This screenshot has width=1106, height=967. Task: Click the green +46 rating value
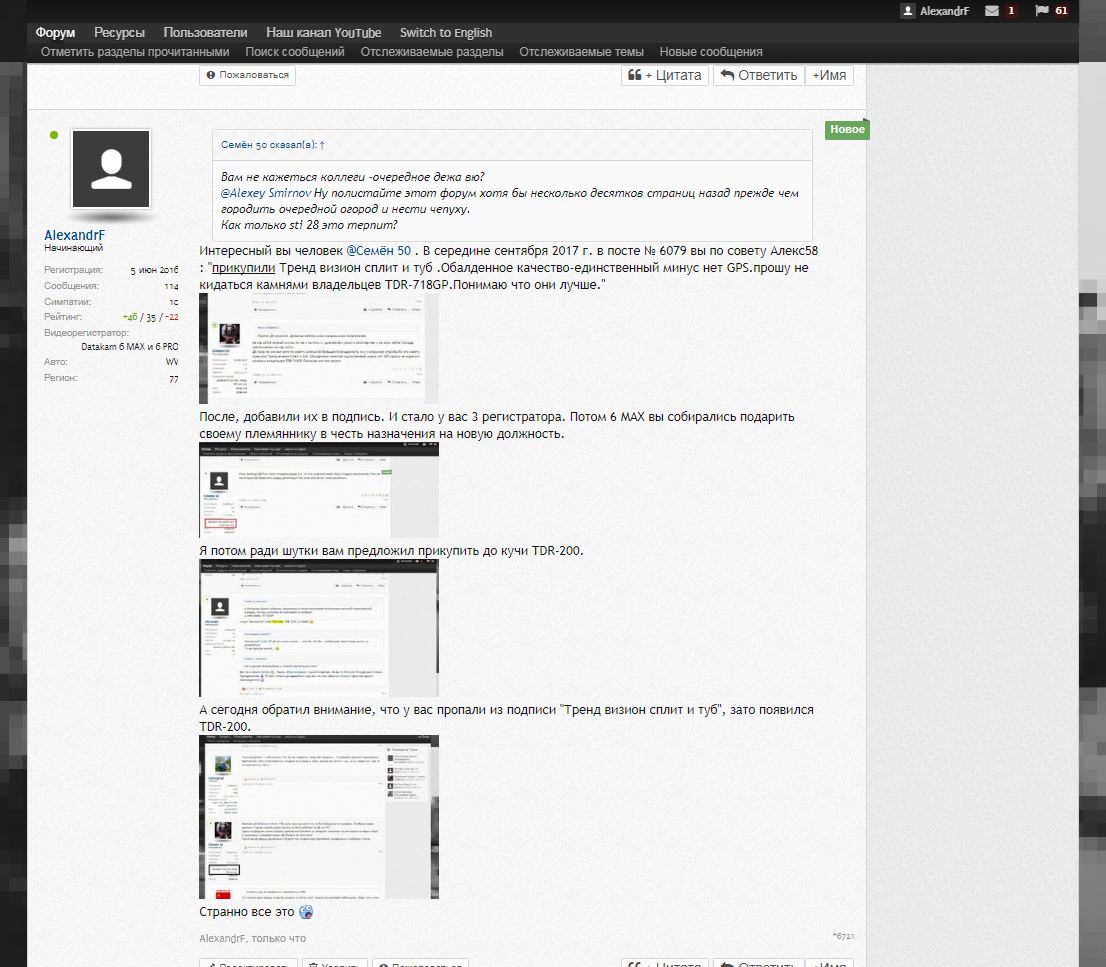tap(130, 317)
